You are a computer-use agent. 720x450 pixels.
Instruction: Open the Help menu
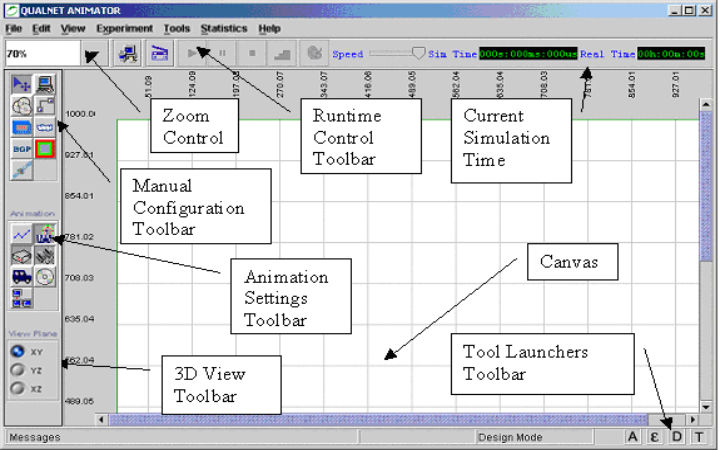pos(270,28)
